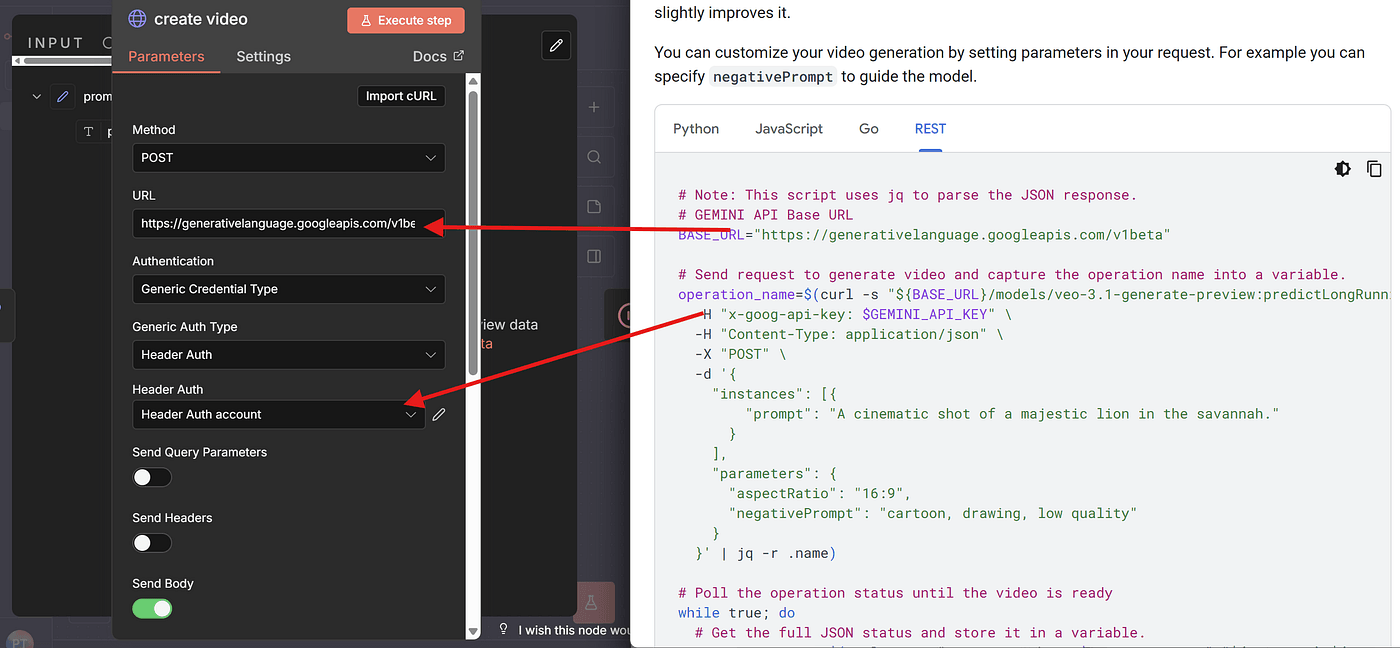The image size is (1400, 648).
Task: Enable Send Query Parameters switch
Action: (152, 478)
